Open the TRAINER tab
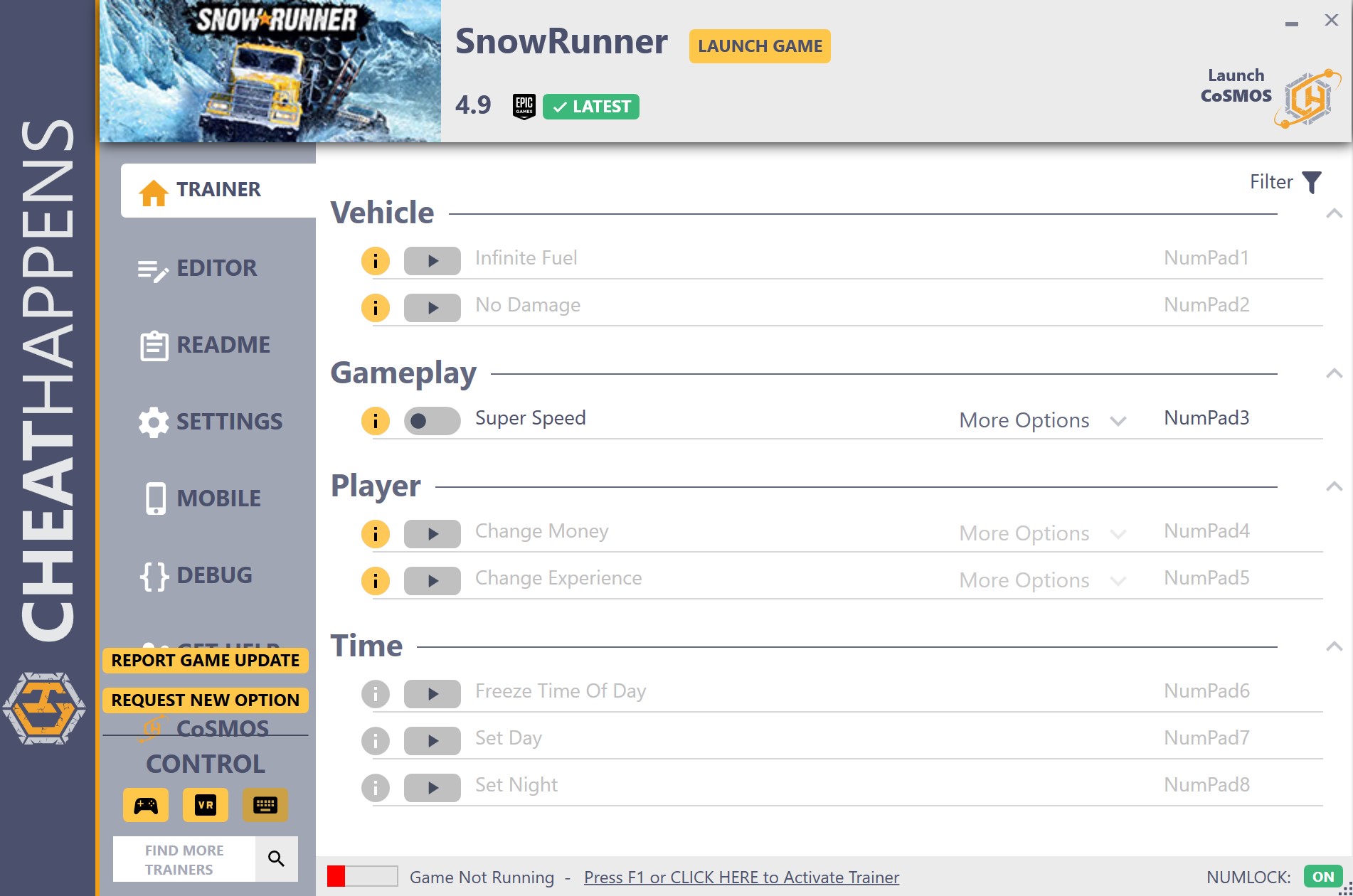The height and width of the screenshot is (896, 1353). (218, 191)
